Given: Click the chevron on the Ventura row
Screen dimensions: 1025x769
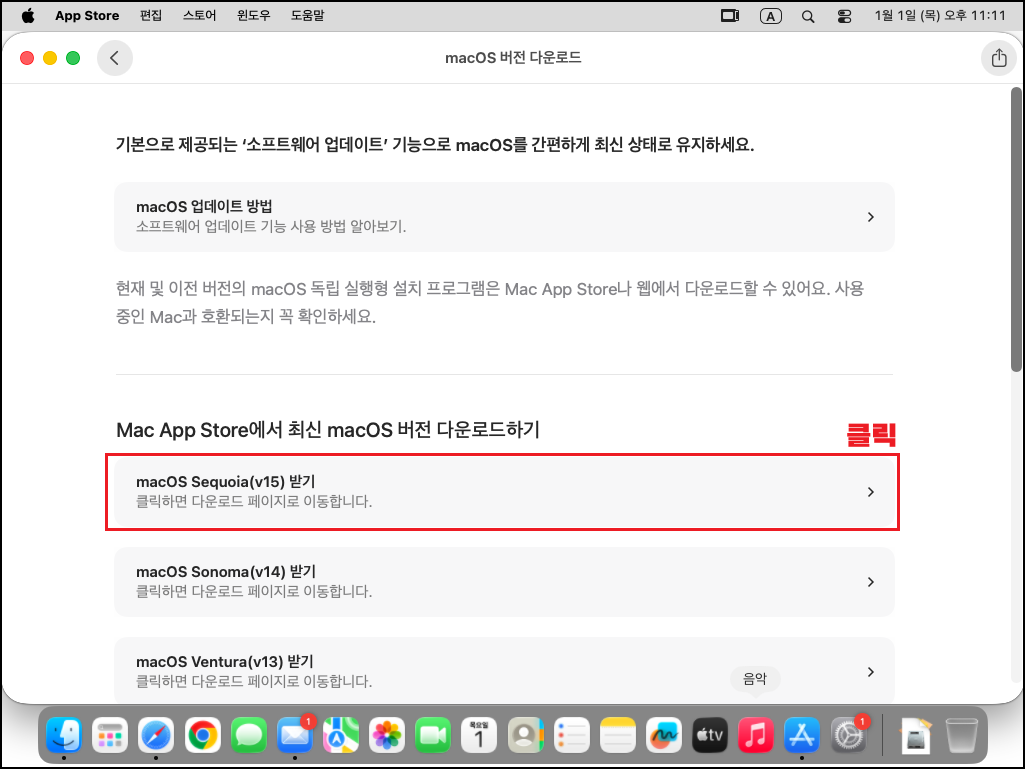Looking at the screenshot, I should (x=871, y=672).
